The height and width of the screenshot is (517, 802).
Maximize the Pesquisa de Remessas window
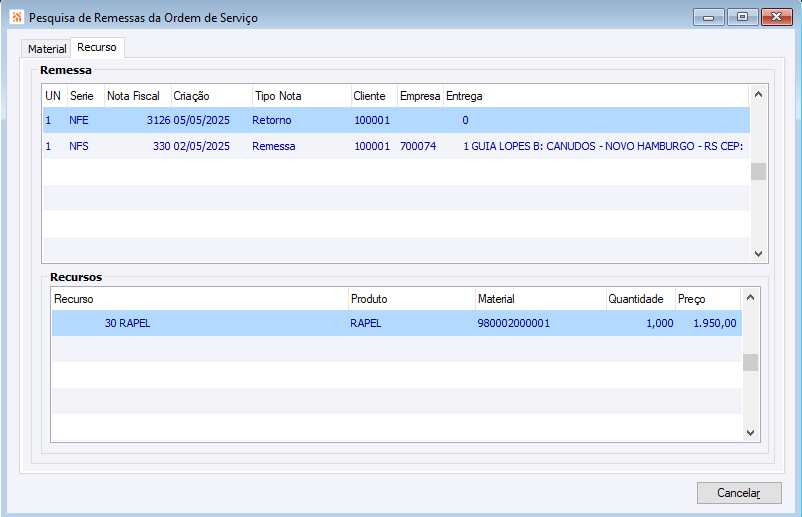pyautogui.click(x=742, y=16)
